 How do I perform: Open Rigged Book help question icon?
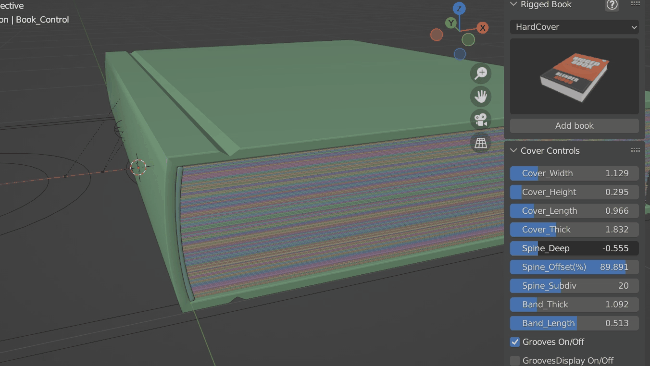point(612,5)
